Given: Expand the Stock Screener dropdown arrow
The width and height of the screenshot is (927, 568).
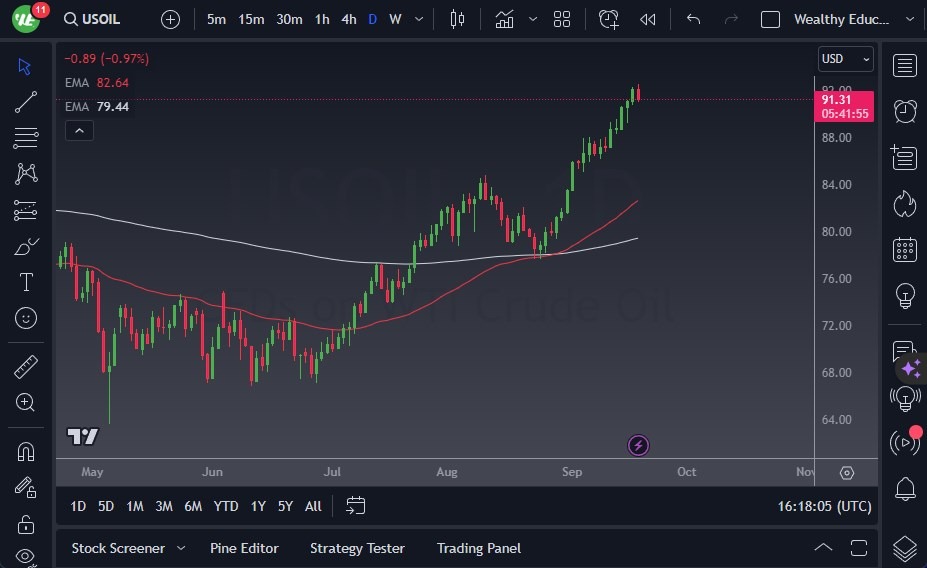Looking at the screenshot, I should 181,548.
